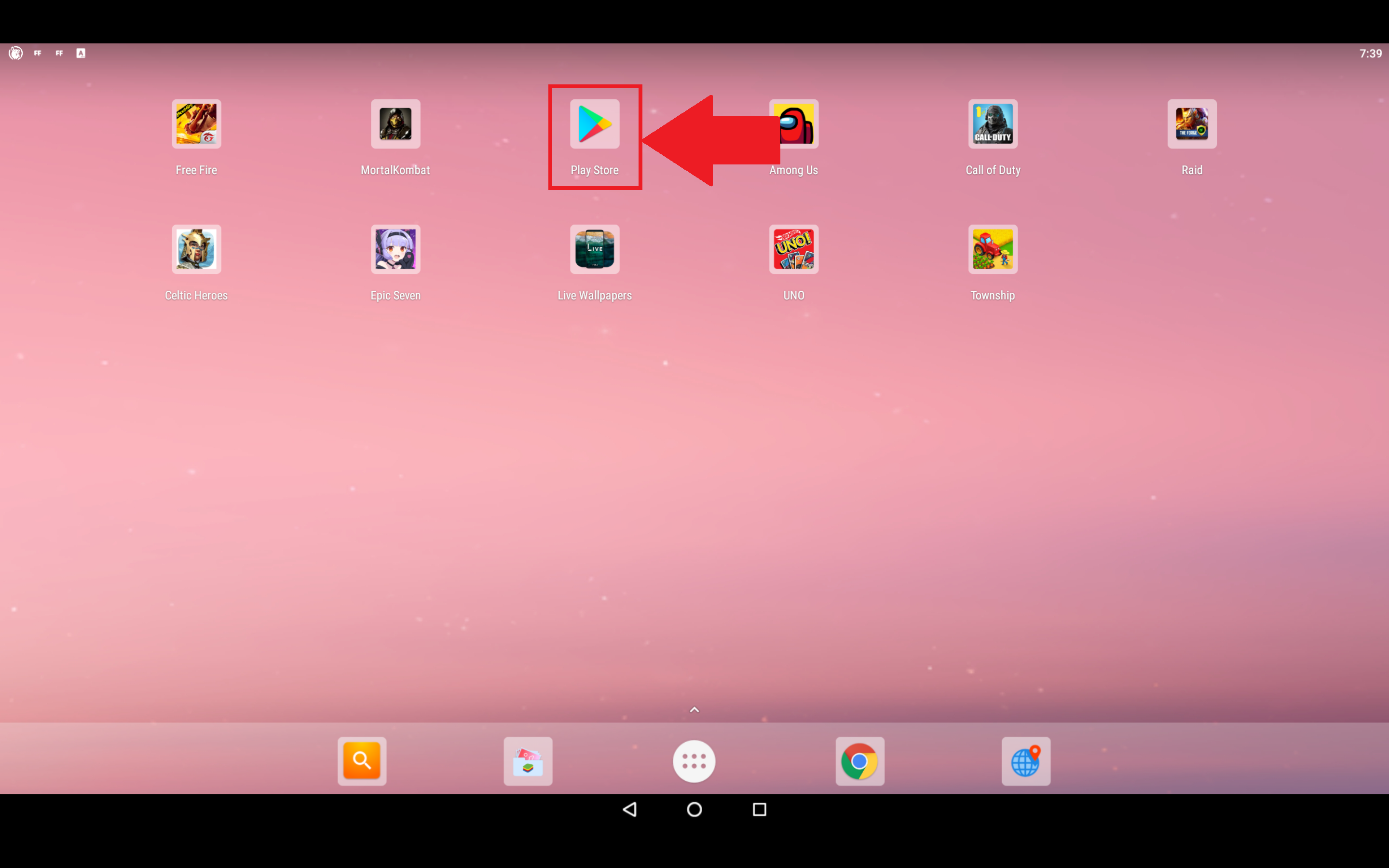
Task: Open the globe/browser shortcut
Action: [1025, 761]
